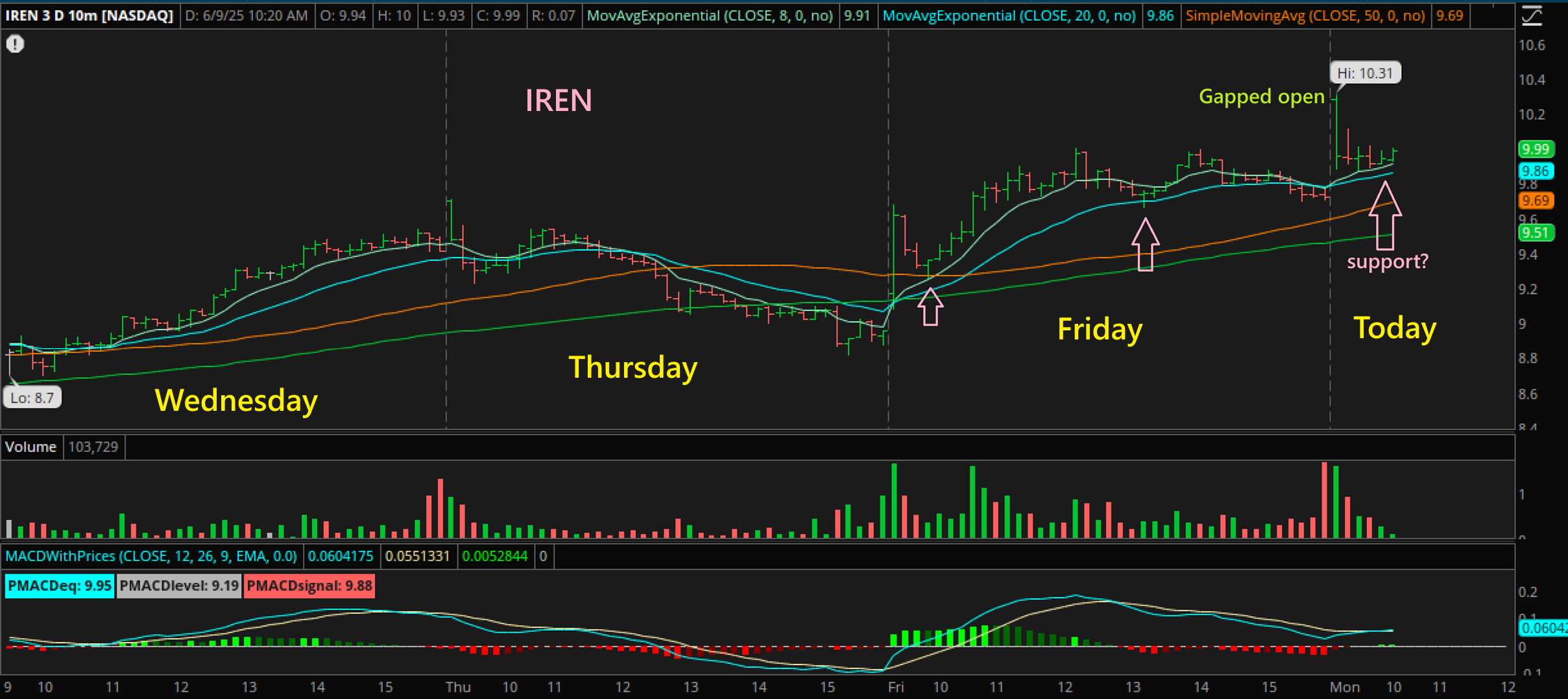The height and width of the screenshot is (699, 1568).
Task: Click the MACD value 0.0604175
Action: pyautogui.click(x=341, y=556)
